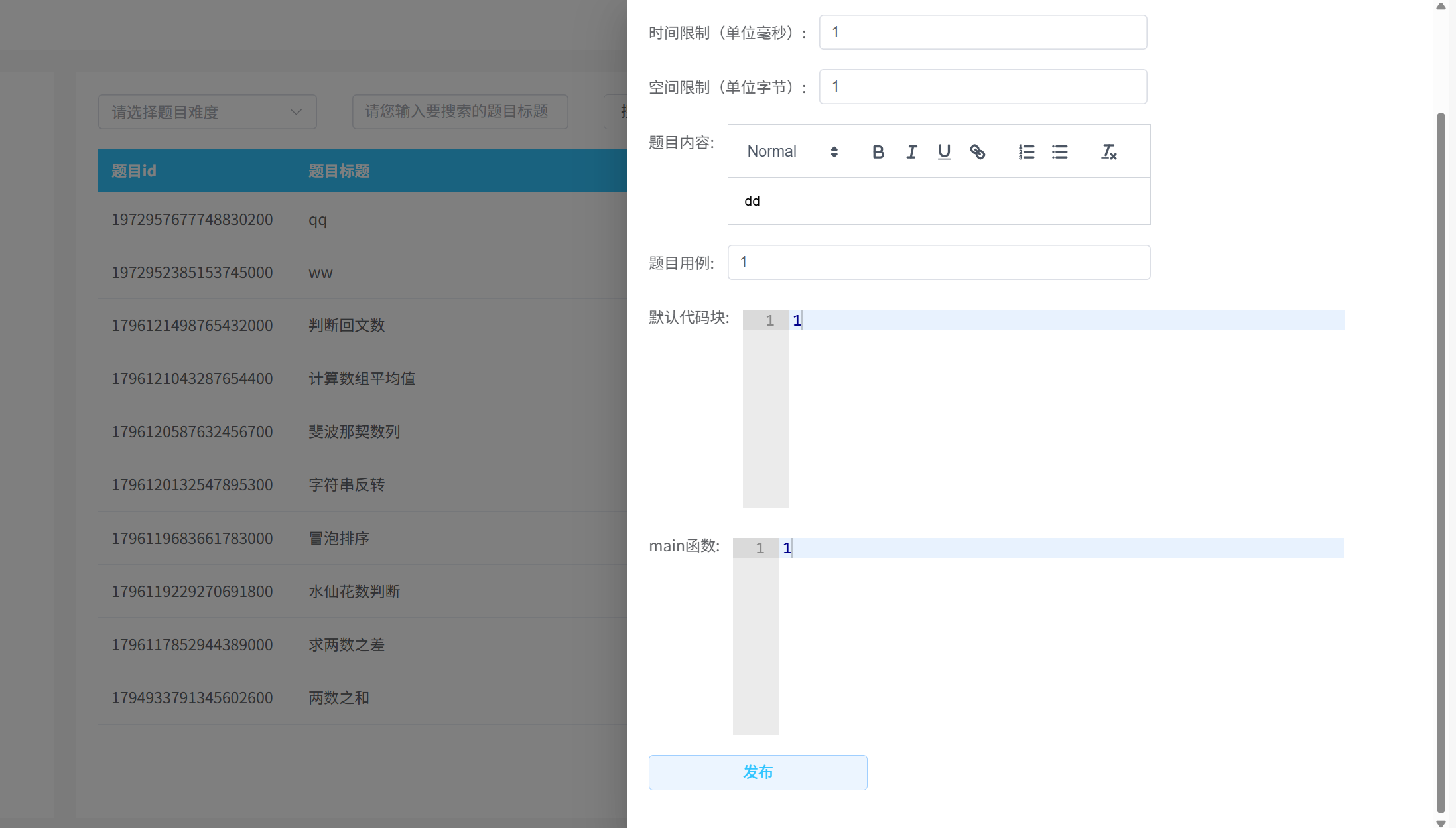The height and width of the screenshot is (828, 1456).
Task: Select the 判断回文数 table row
Action: [x=362, y=326]
